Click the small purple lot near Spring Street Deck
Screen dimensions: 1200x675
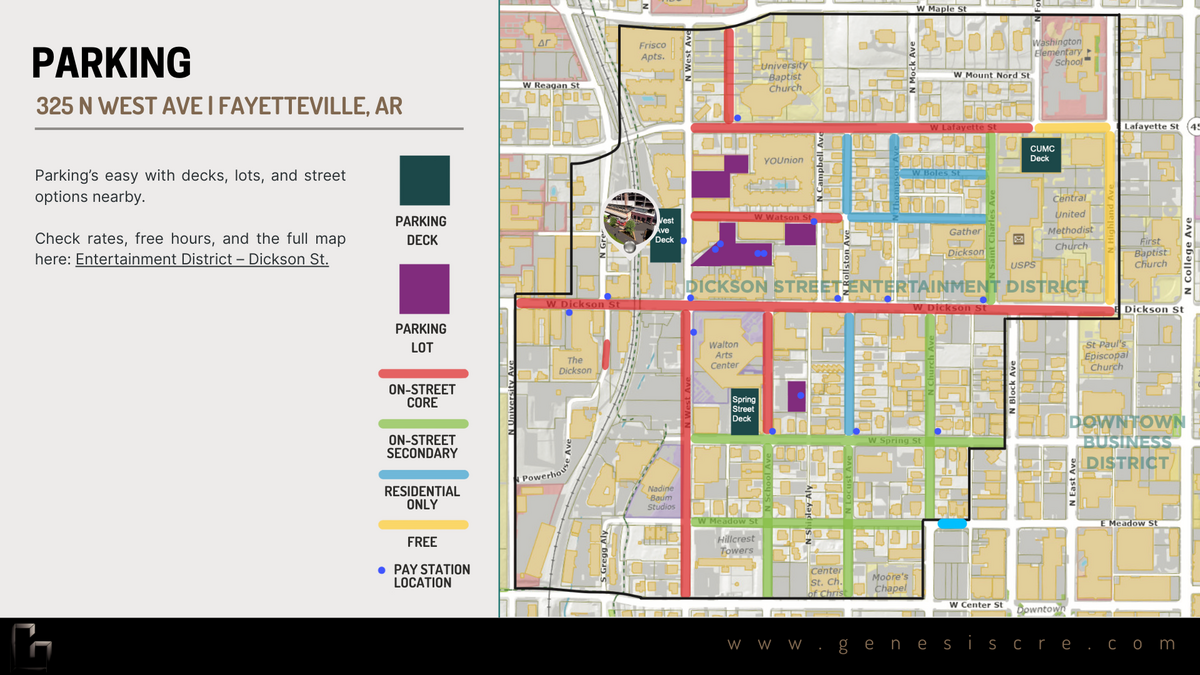pos(797,396)
